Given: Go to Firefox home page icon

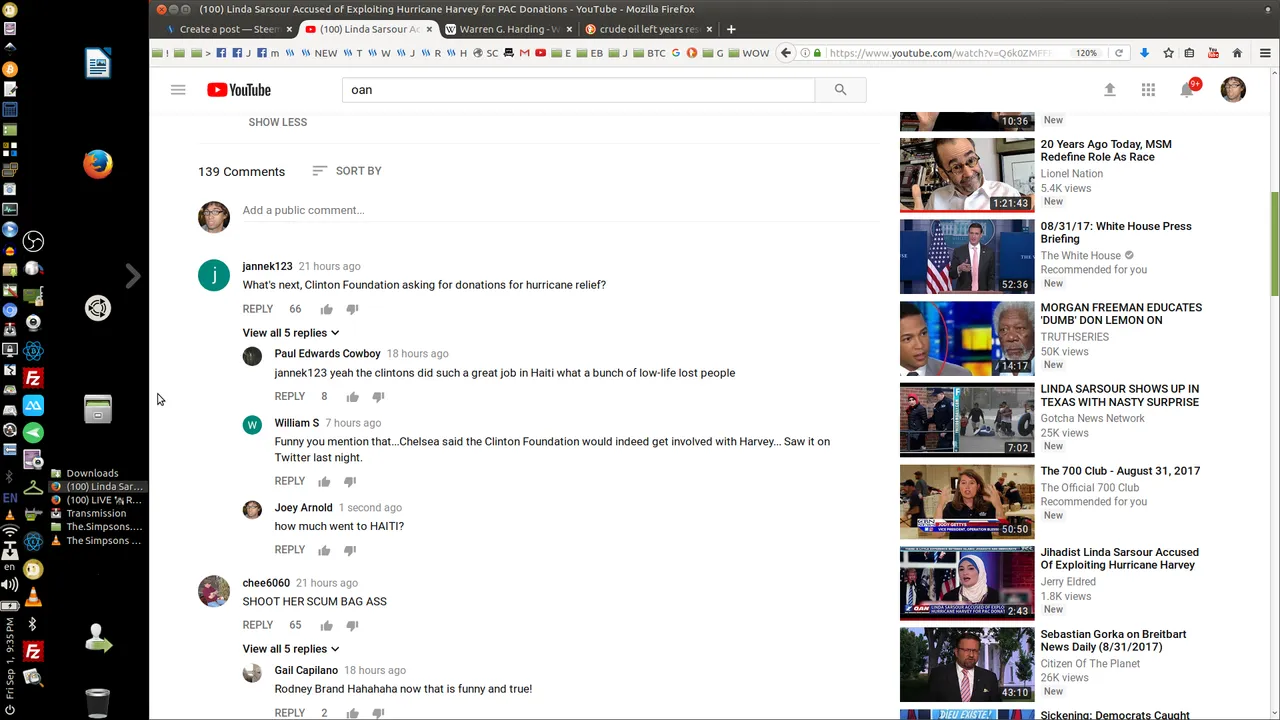Looking at the screenshot, I should pyautogui.click(x=1237, y=53).
